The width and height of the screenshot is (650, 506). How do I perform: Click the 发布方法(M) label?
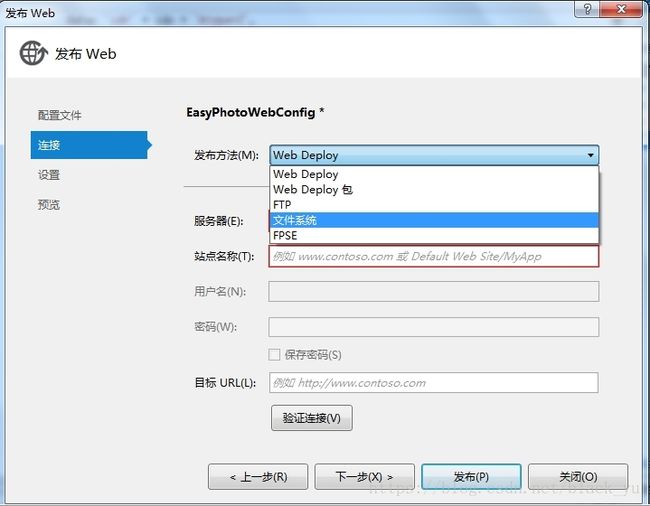[x=226, y=155]
